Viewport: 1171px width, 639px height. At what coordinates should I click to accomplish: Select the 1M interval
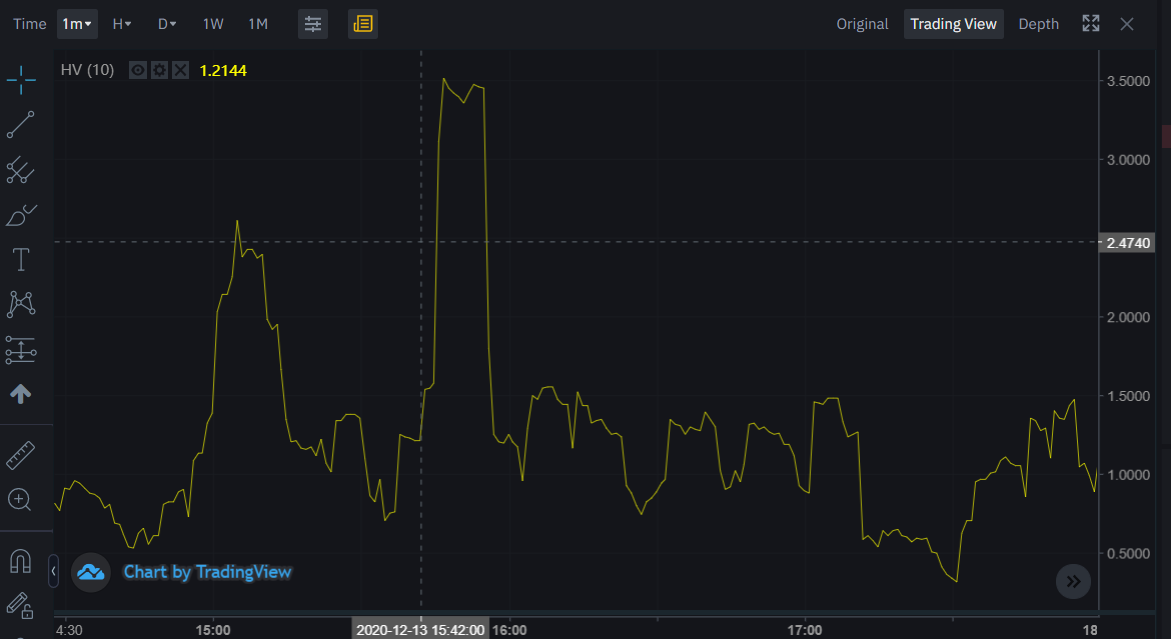pos(258,24)
